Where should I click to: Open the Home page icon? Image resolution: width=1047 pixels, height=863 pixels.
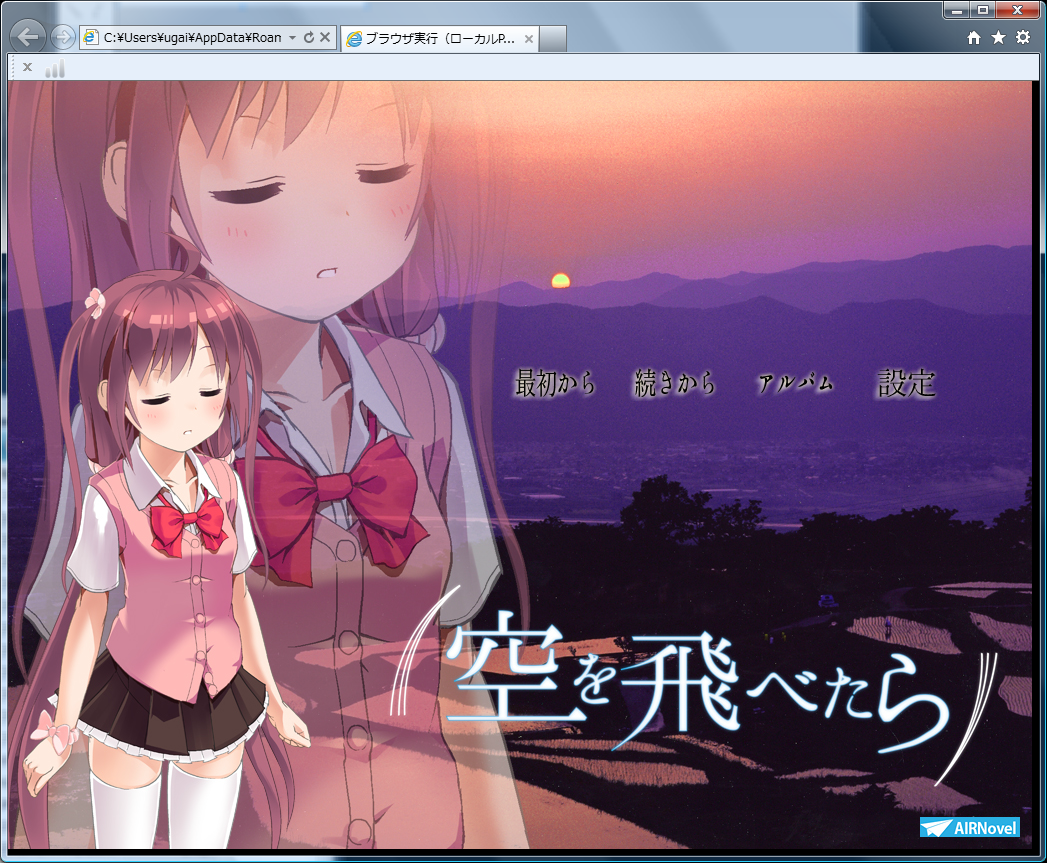(974, 37)
